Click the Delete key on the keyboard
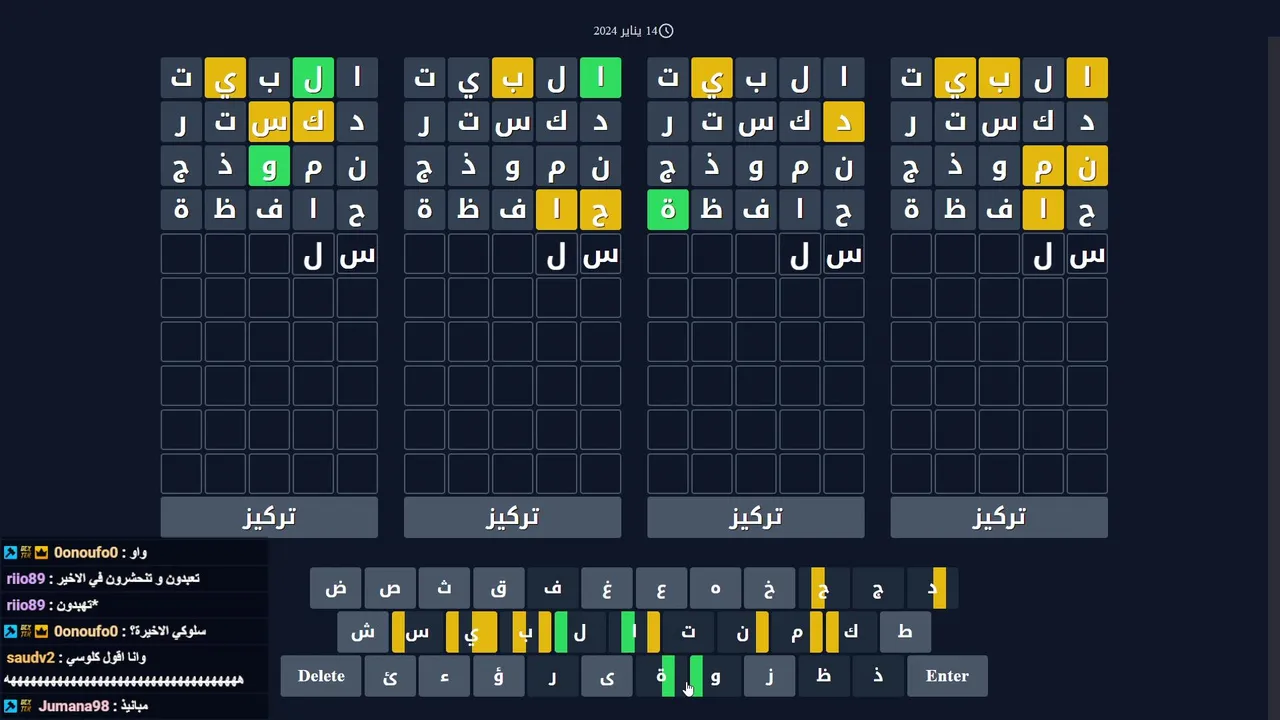The height and width of the screenshot is (720, 1280). tap(321, 676)
